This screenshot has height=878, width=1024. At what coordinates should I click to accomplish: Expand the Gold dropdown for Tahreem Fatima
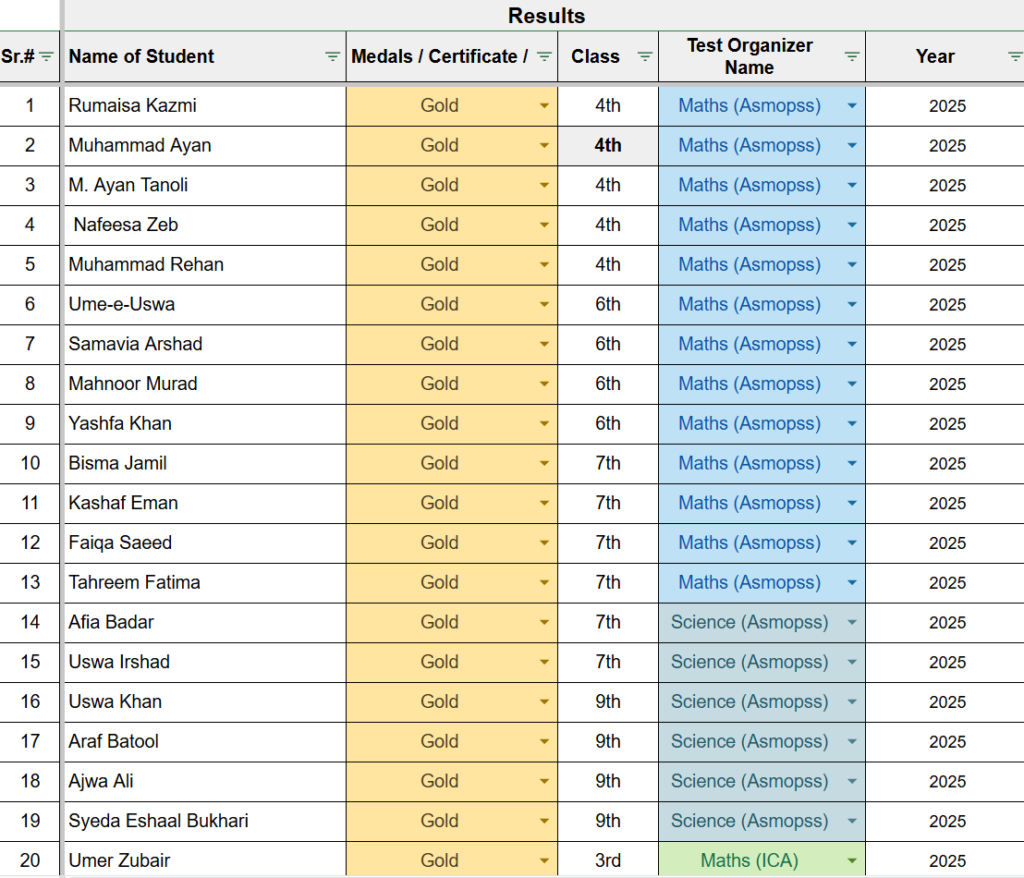pyautogui.click(x=545, y=582)
